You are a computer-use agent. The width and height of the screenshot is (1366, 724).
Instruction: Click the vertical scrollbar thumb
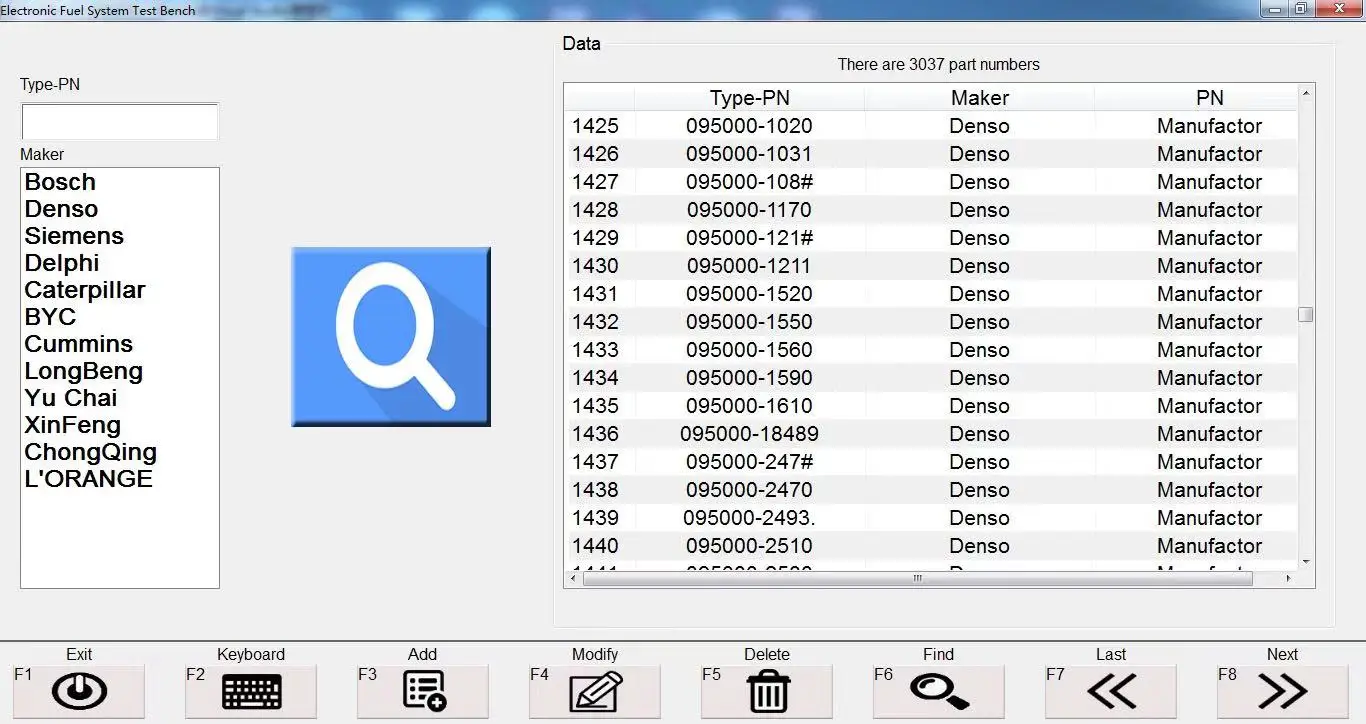1306,314
